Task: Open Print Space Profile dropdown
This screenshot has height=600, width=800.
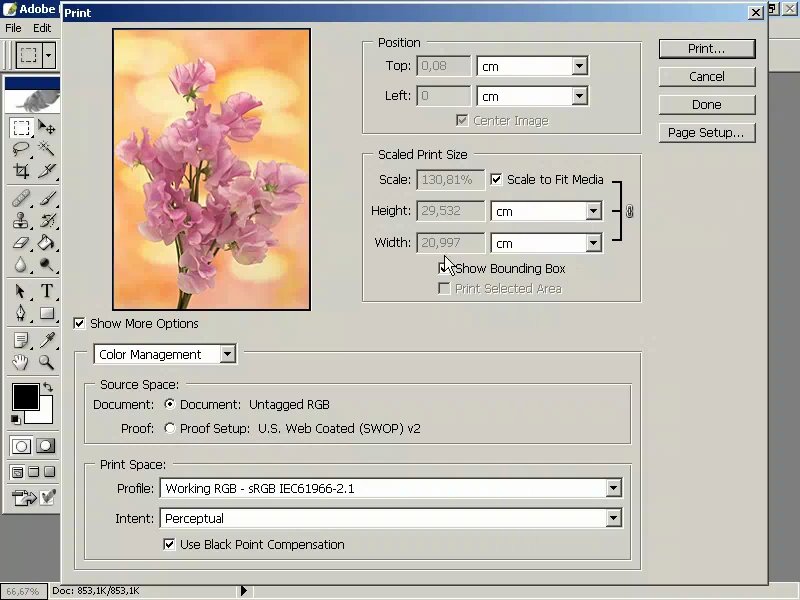Action: [613, 488]
